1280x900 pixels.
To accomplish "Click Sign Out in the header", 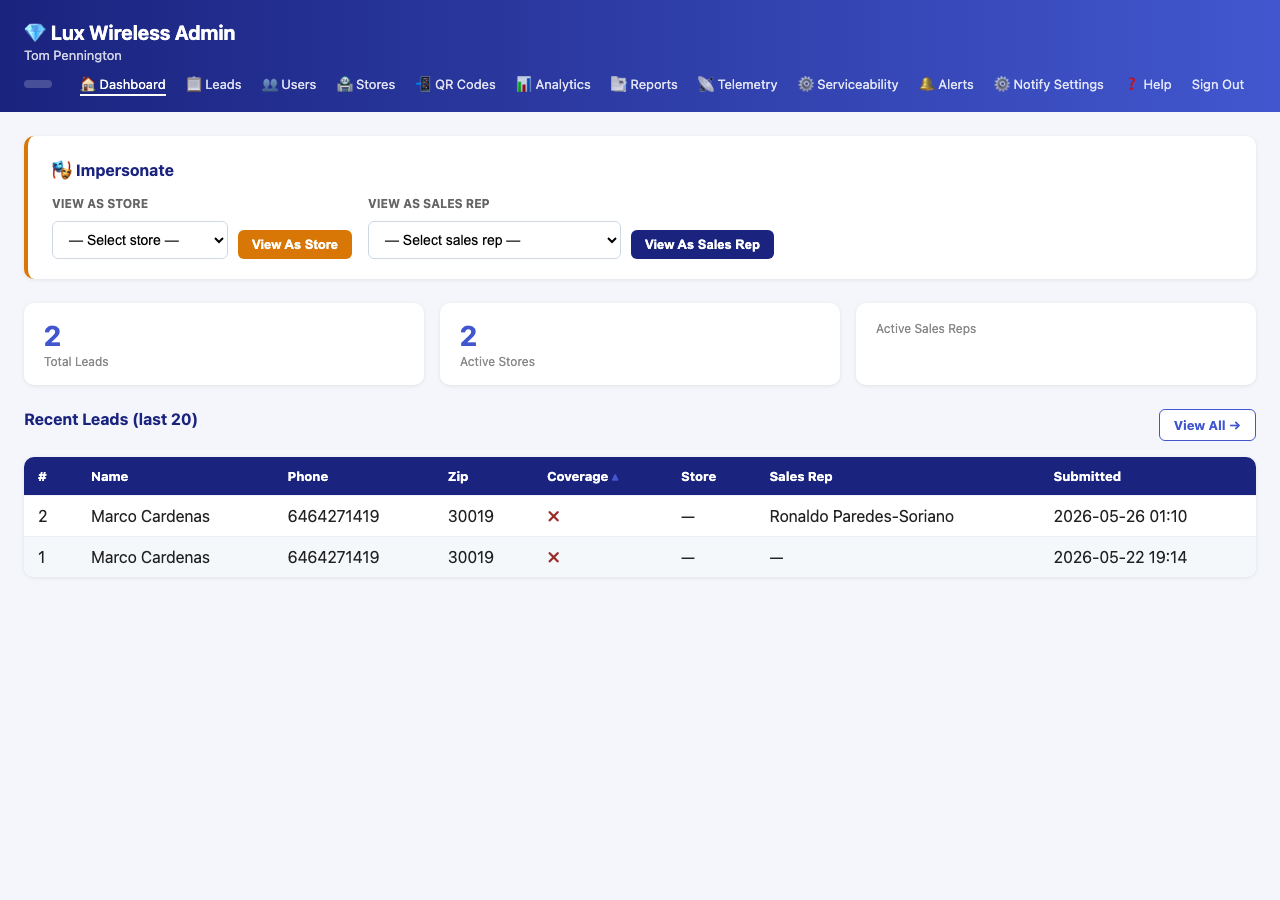I will (x=1218, y=85).
